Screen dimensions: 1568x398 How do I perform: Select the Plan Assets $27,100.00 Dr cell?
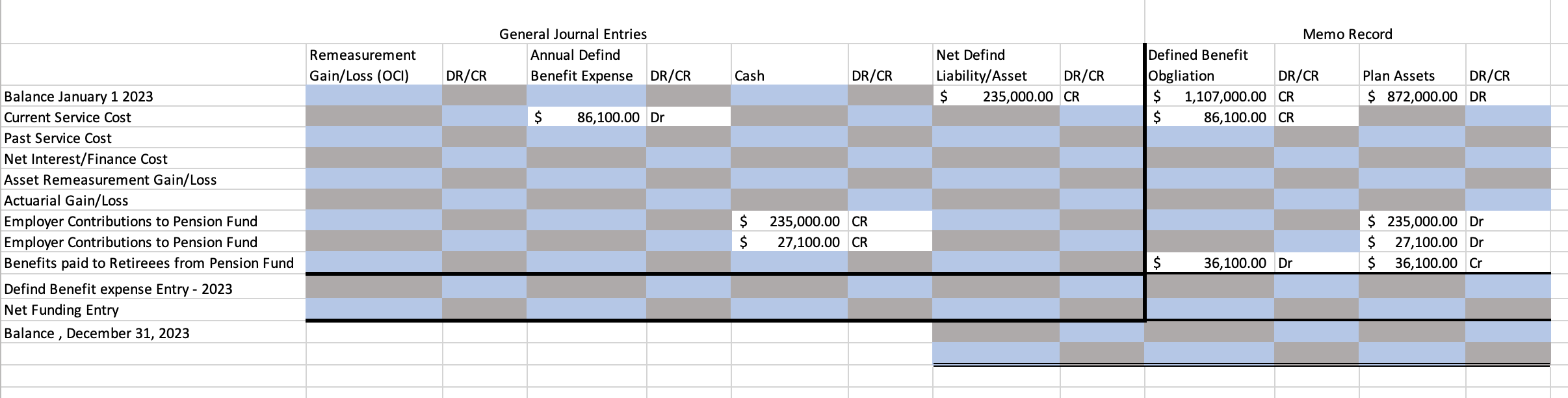click(x=1412, y=242)
